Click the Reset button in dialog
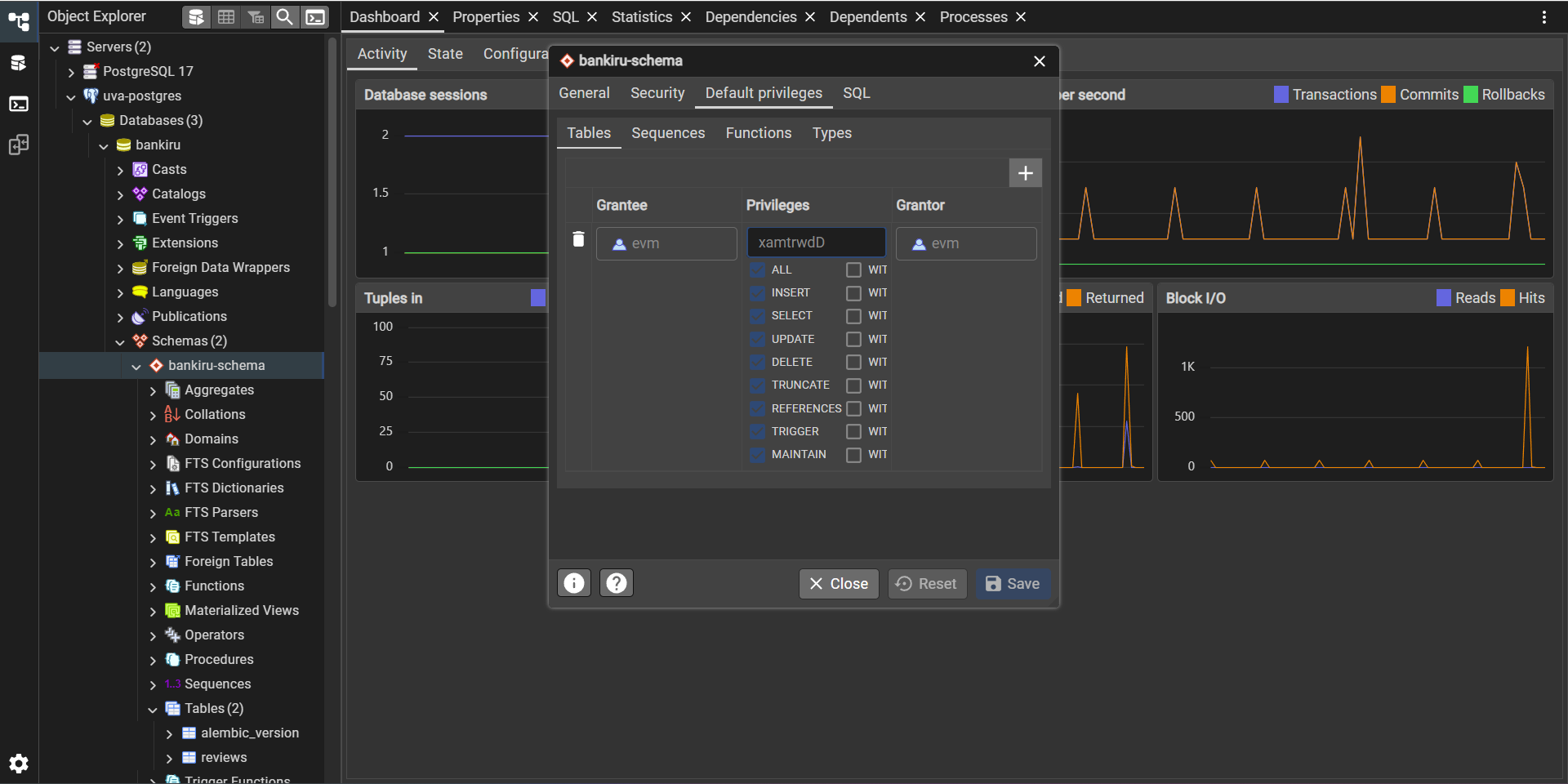This screenshot has height=784, width=1568. pyautogui.click(x=927, y=584)
